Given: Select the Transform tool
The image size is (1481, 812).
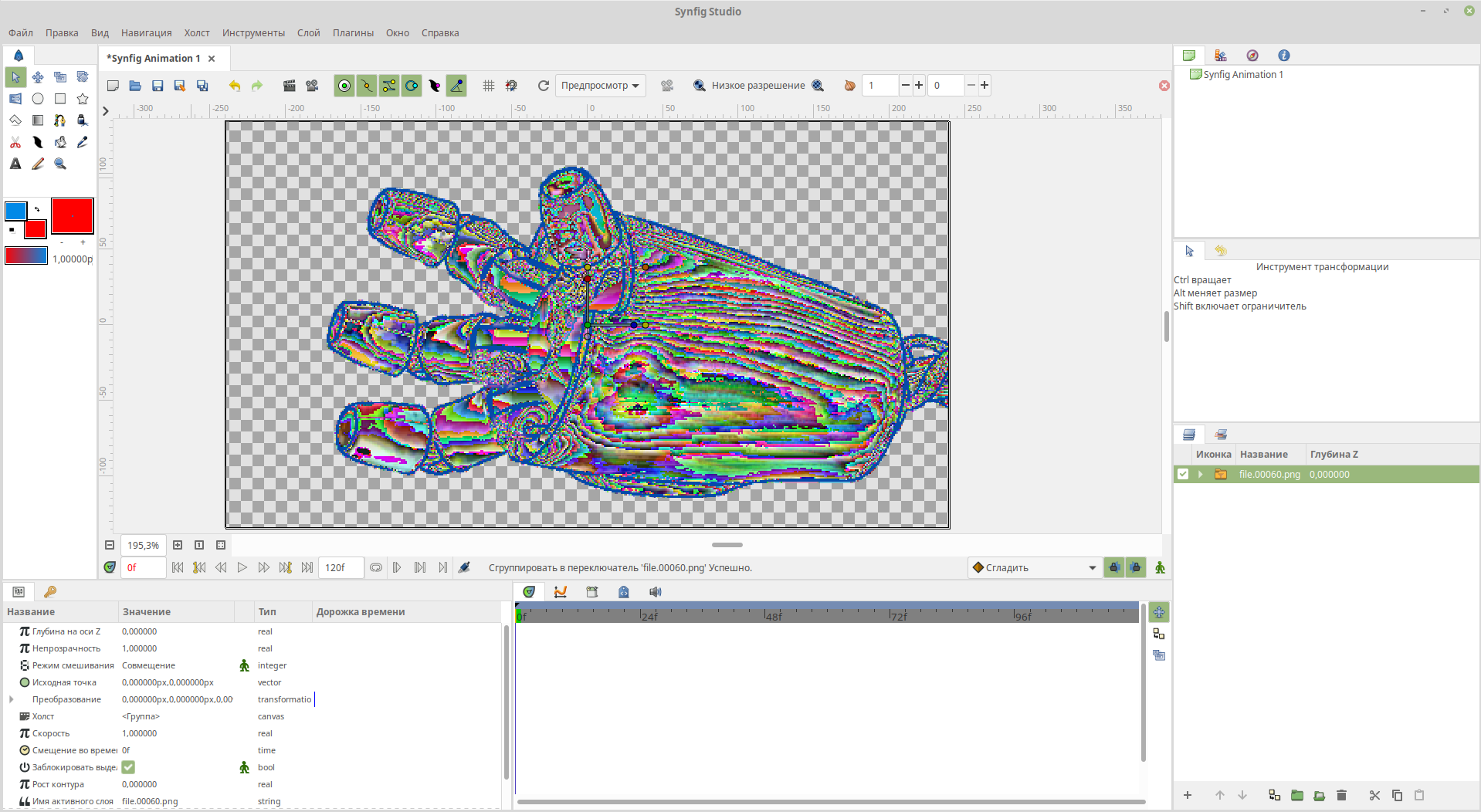Looking at the screenshot, I should 15,76.
